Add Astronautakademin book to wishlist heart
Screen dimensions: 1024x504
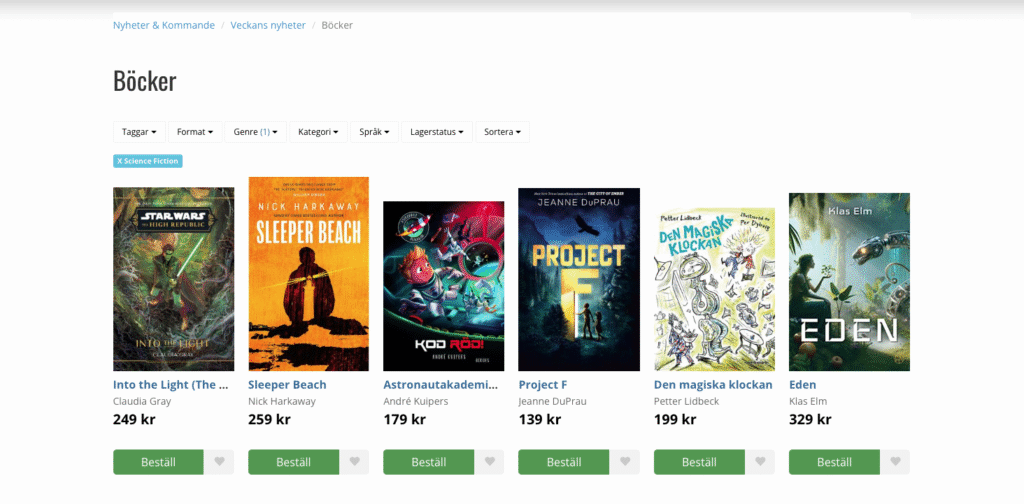tap(490, 462)
